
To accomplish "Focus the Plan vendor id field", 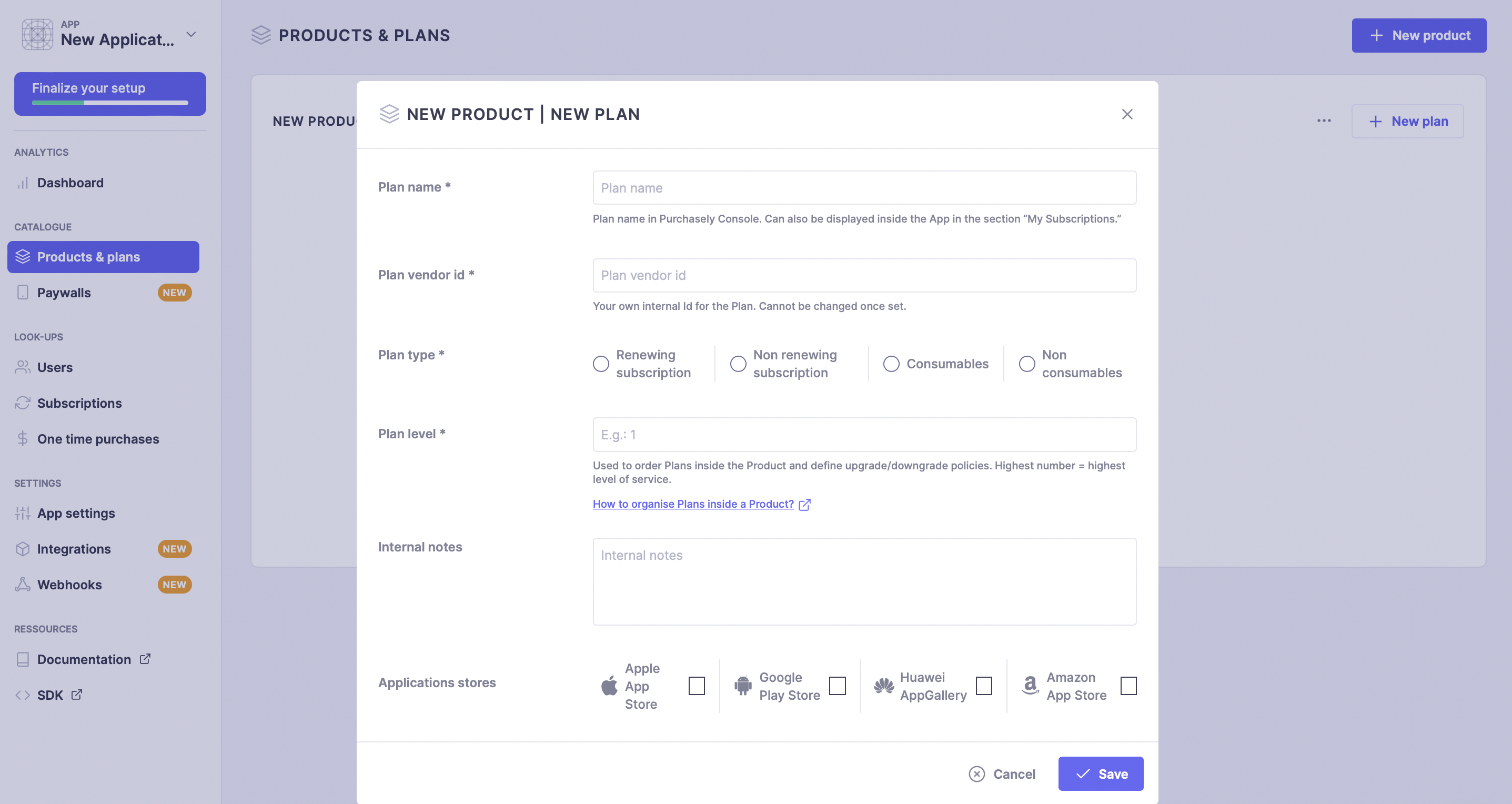I will click(x=864, y=275).
